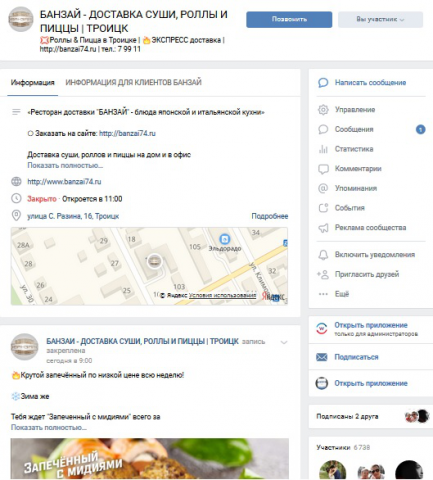433x480 pixels.
Task: Open the Вы участник membership dropdown
Action: pos(380,19)
